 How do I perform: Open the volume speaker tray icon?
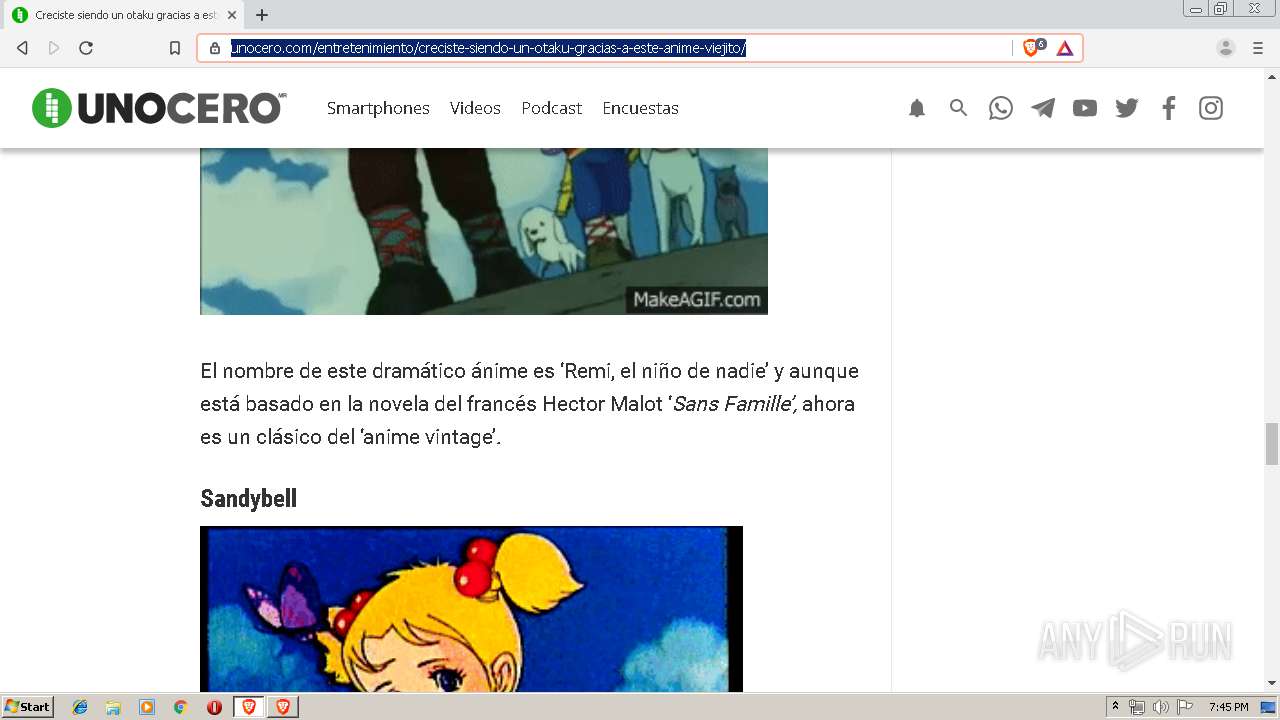tap(1161, 707)
